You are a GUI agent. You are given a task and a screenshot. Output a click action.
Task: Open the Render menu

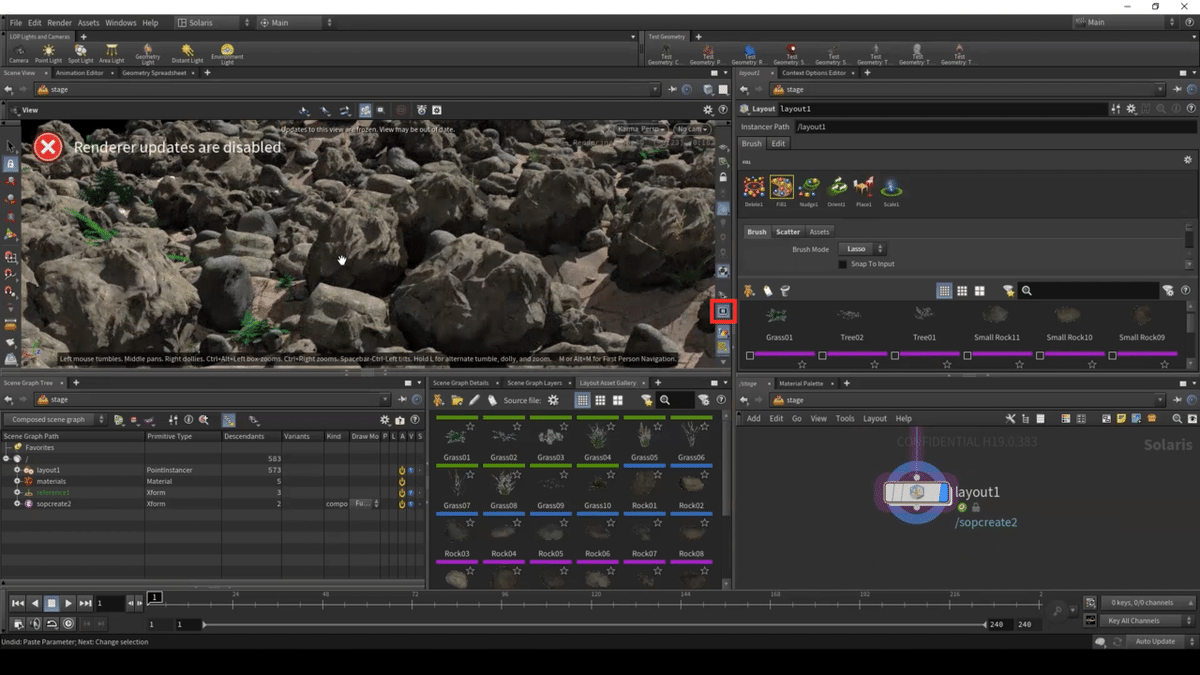click(x=59, y=22)
